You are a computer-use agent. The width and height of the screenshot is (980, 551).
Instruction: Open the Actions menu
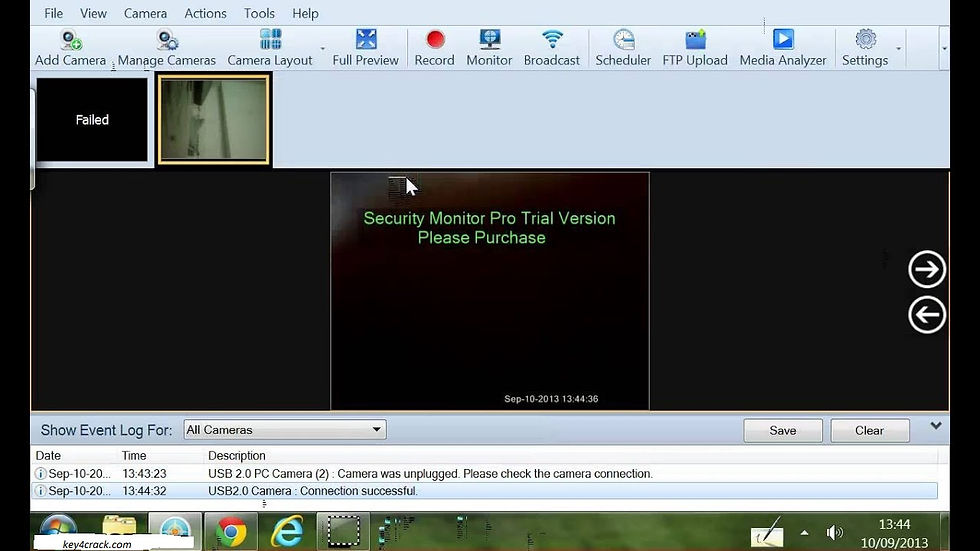coord(205,13)
